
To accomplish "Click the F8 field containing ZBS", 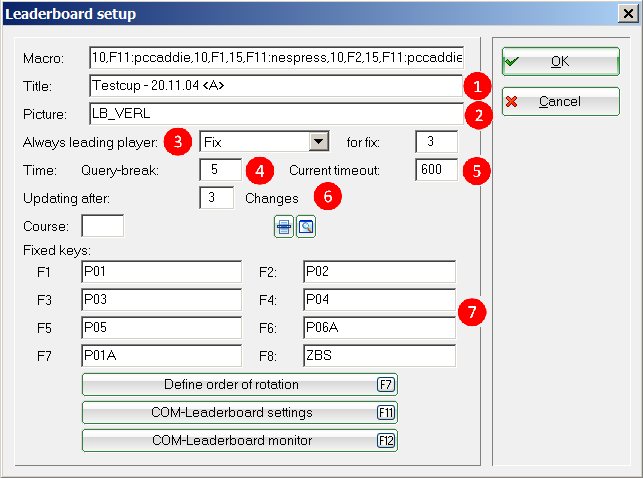I will (379, 356).
